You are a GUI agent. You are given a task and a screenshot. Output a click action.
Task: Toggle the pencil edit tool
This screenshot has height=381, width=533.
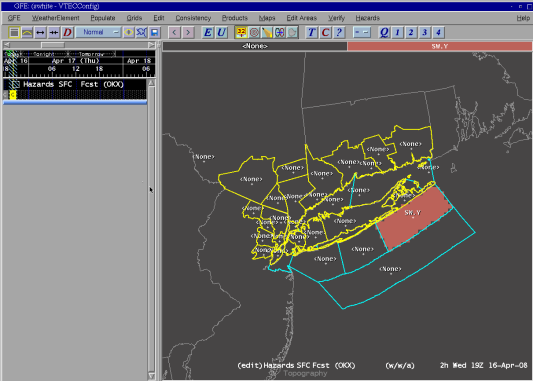coord(267,32)
